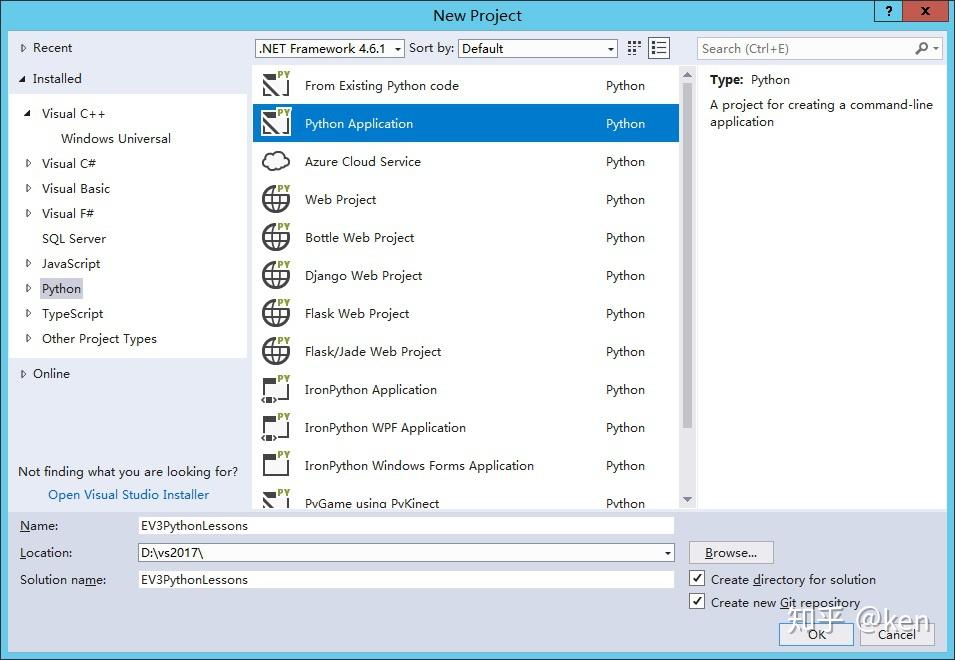
Task: Expand the Visual C# node
Action: [x=28, y=163]
